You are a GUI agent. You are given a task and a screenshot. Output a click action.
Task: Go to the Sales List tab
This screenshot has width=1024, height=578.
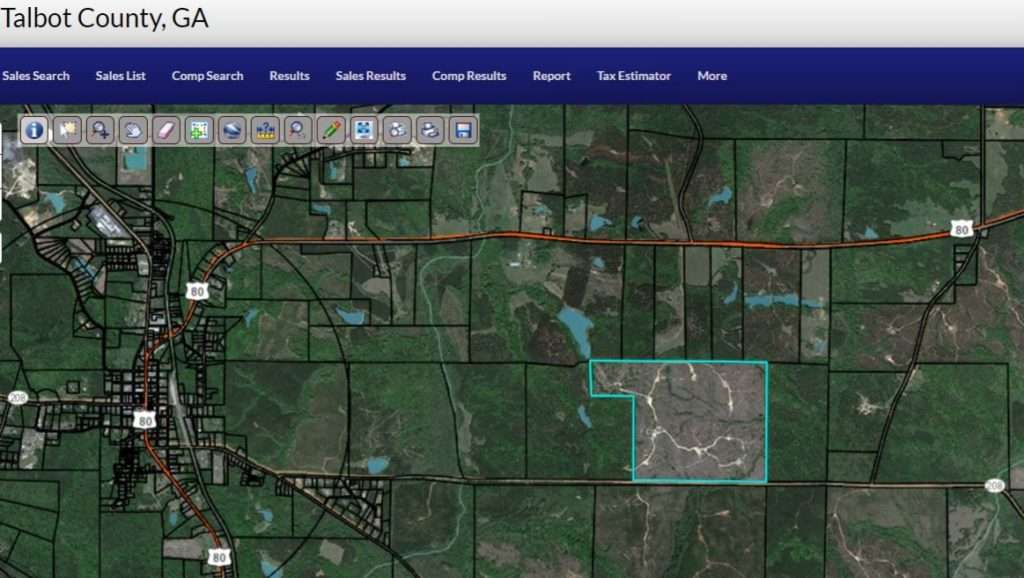[x=121, y=76]
